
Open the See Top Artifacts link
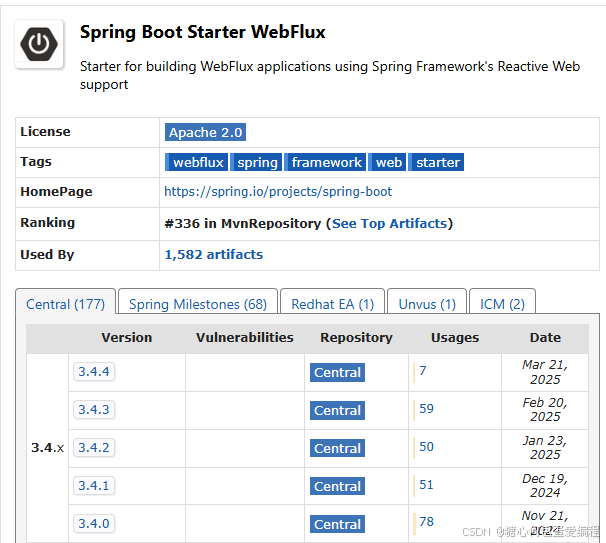pyautogui.click(x=390, y=223)
